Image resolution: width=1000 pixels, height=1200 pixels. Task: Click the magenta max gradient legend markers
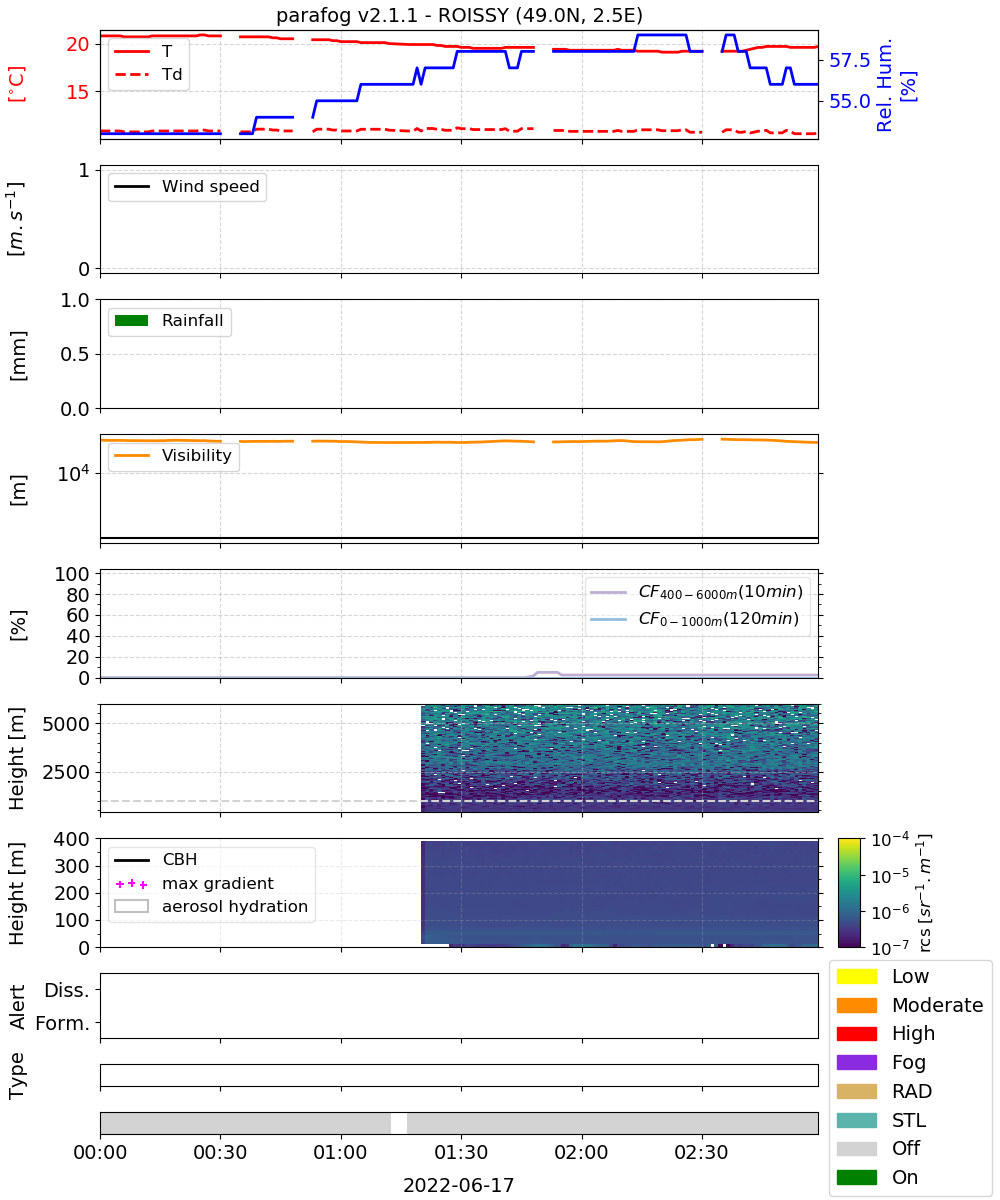(x=132, y=884)
